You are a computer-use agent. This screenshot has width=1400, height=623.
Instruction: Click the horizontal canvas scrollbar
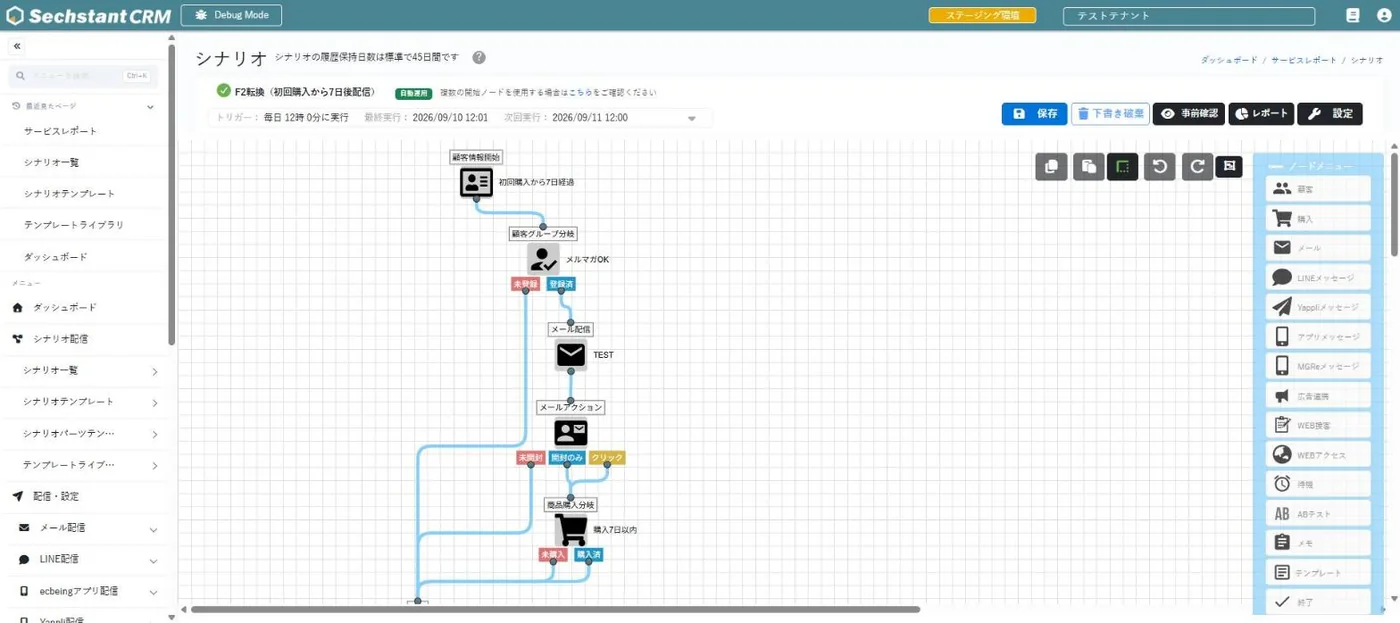[555, 609]
